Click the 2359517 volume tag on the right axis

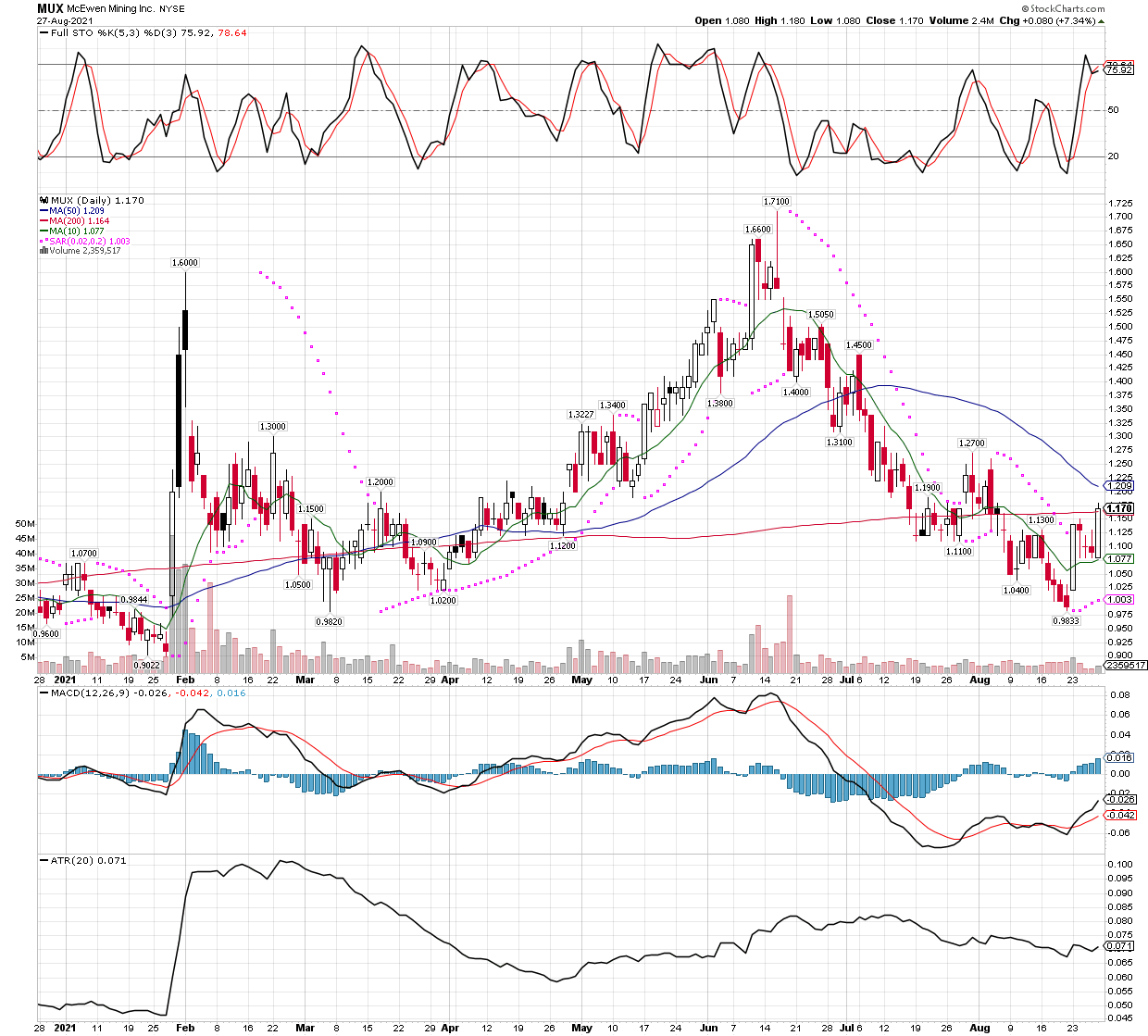point(1126,665)
